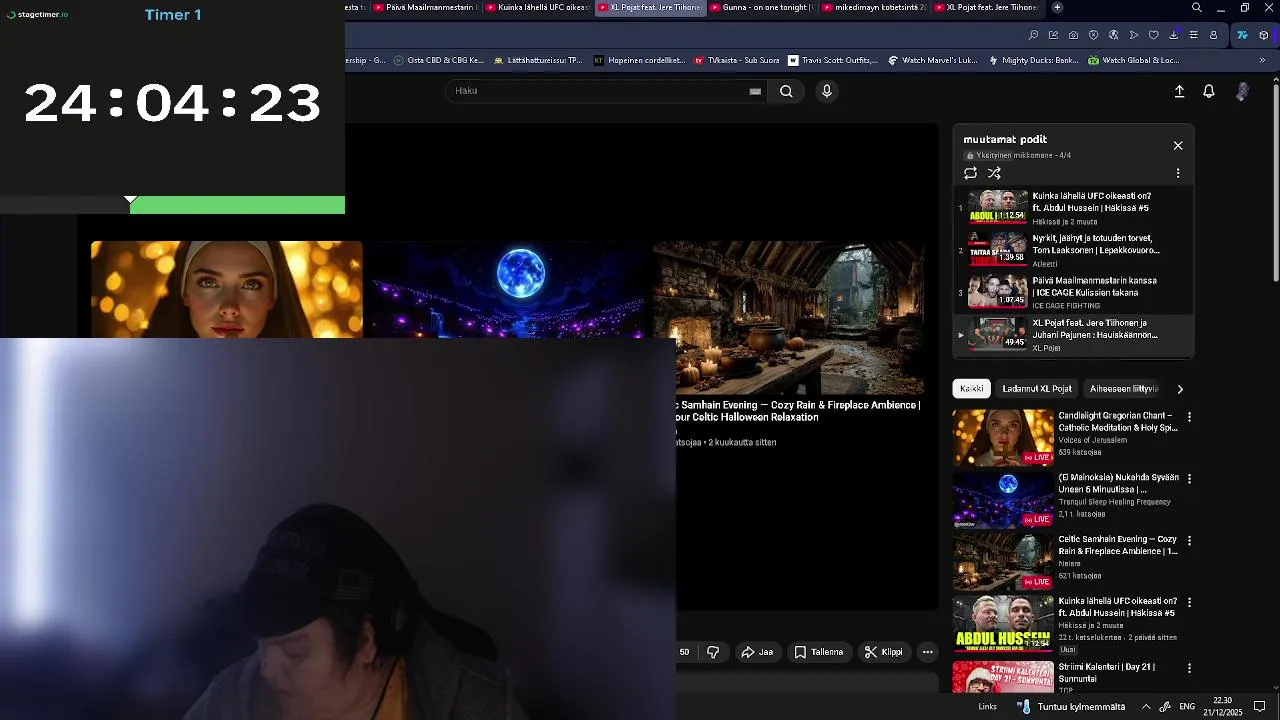The image size is (1280, 720).
Task: Open playlist options three-dot menu
Action: coord(1178,173)
